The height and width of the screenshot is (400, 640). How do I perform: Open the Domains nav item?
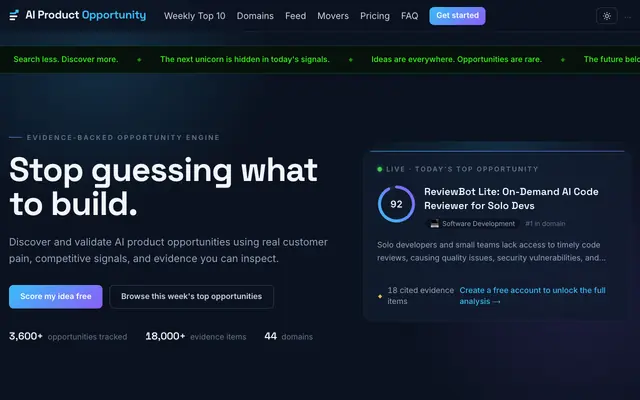255,16
